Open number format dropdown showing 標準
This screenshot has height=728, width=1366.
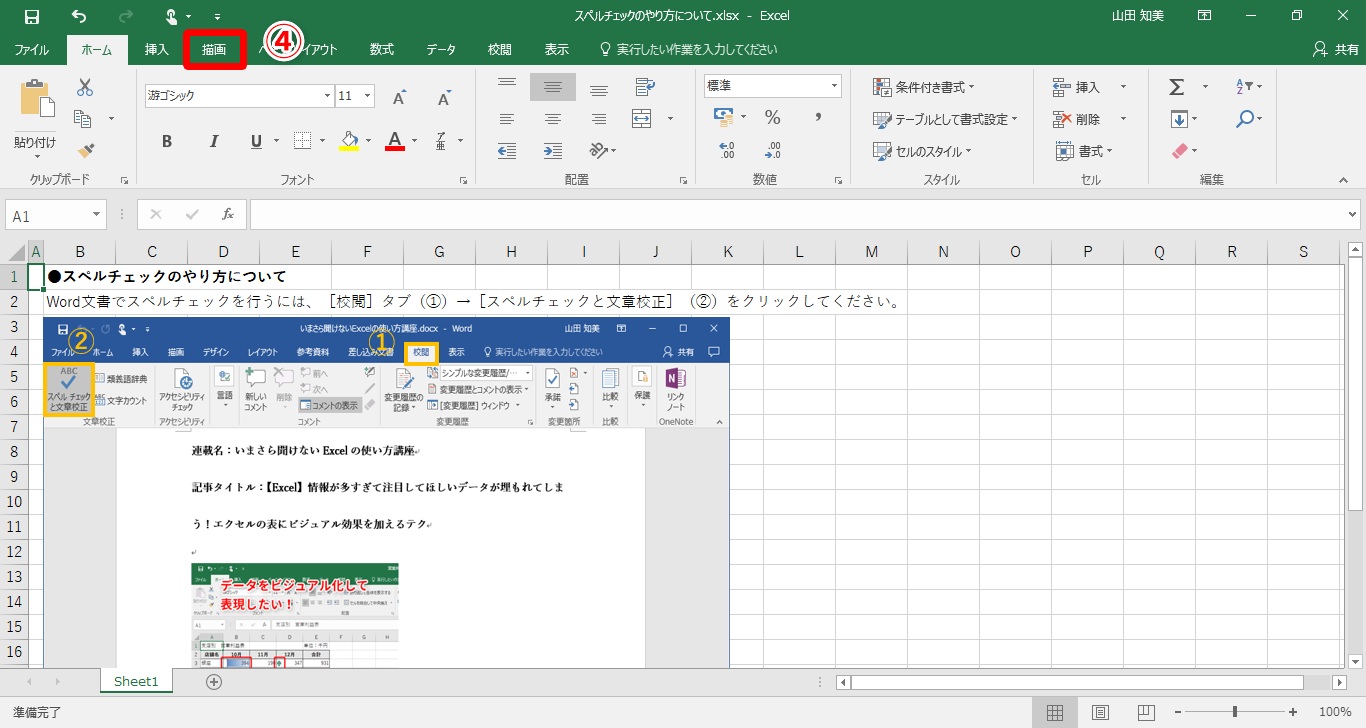834,87
